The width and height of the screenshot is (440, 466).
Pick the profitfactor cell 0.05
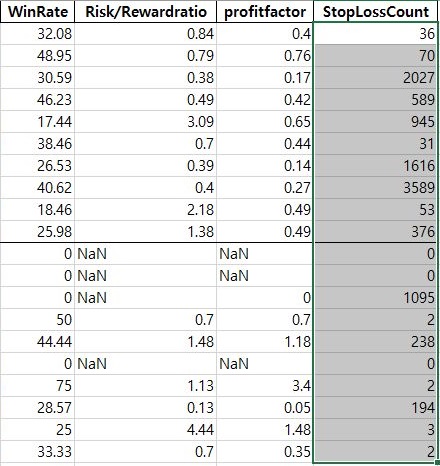(265, 408)
